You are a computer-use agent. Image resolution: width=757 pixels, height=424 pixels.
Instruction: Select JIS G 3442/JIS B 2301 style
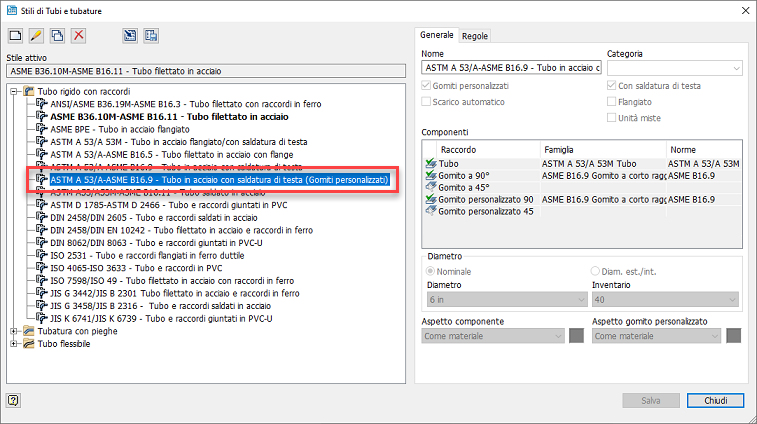click(x=175, y=293)
